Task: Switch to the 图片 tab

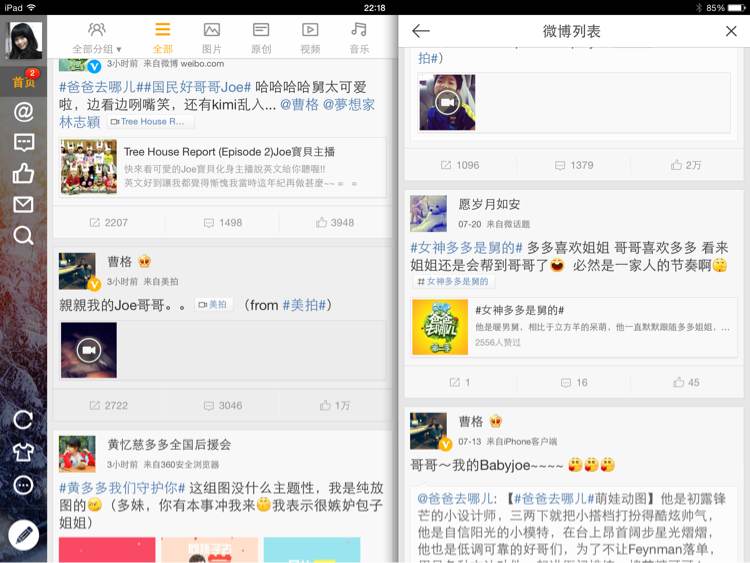Action: click(x=211, y=38)
